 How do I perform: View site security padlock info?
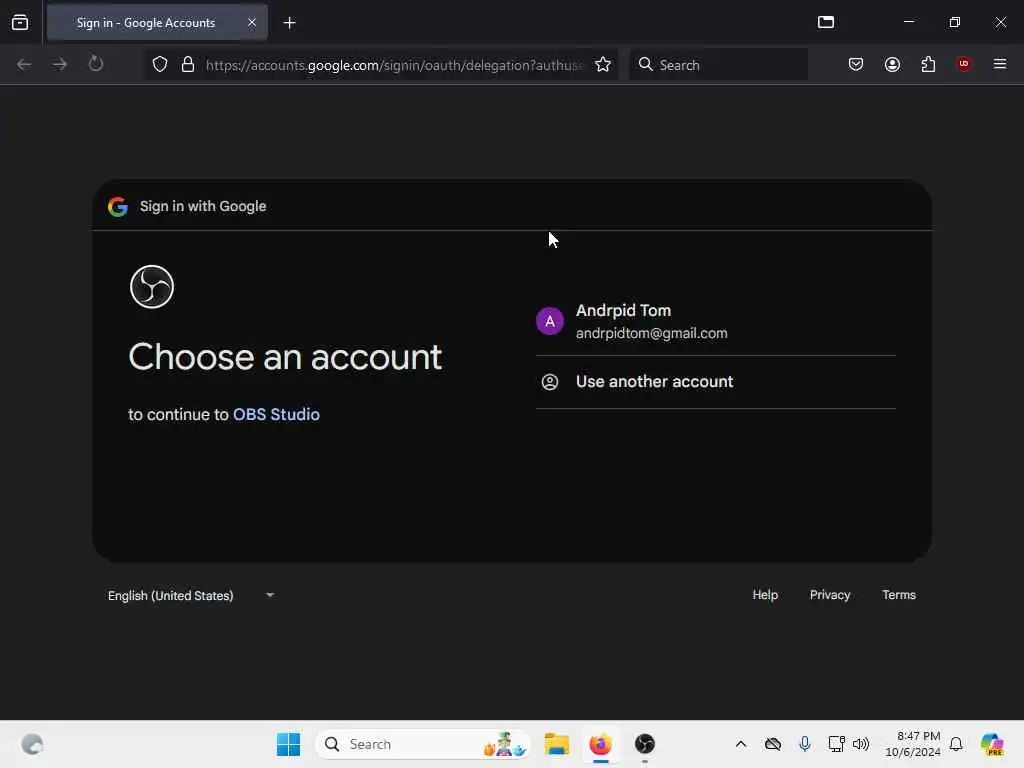click(x=188, y=65)
